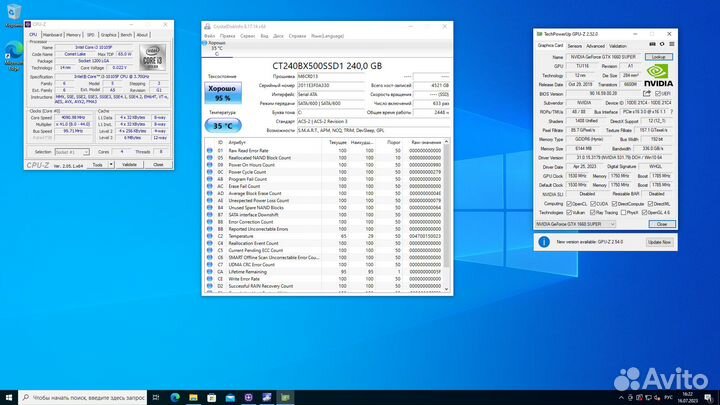Expand the CPU-Z Tools dropdown arrow
Screen dimensions: 720x405
111,164
